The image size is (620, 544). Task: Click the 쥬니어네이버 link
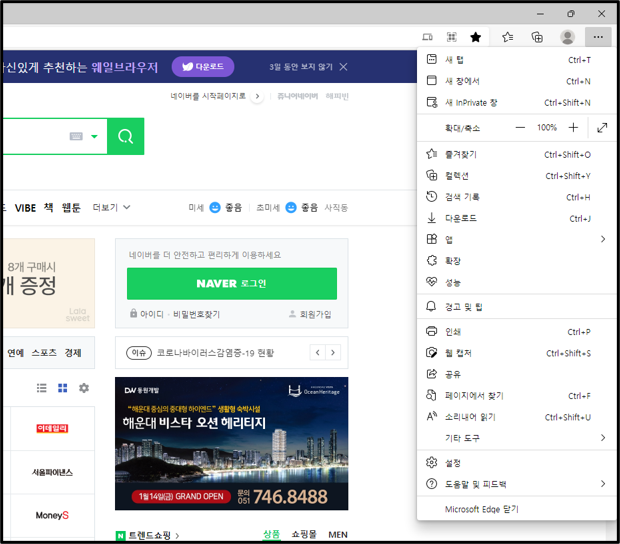[x=297, y=96]
